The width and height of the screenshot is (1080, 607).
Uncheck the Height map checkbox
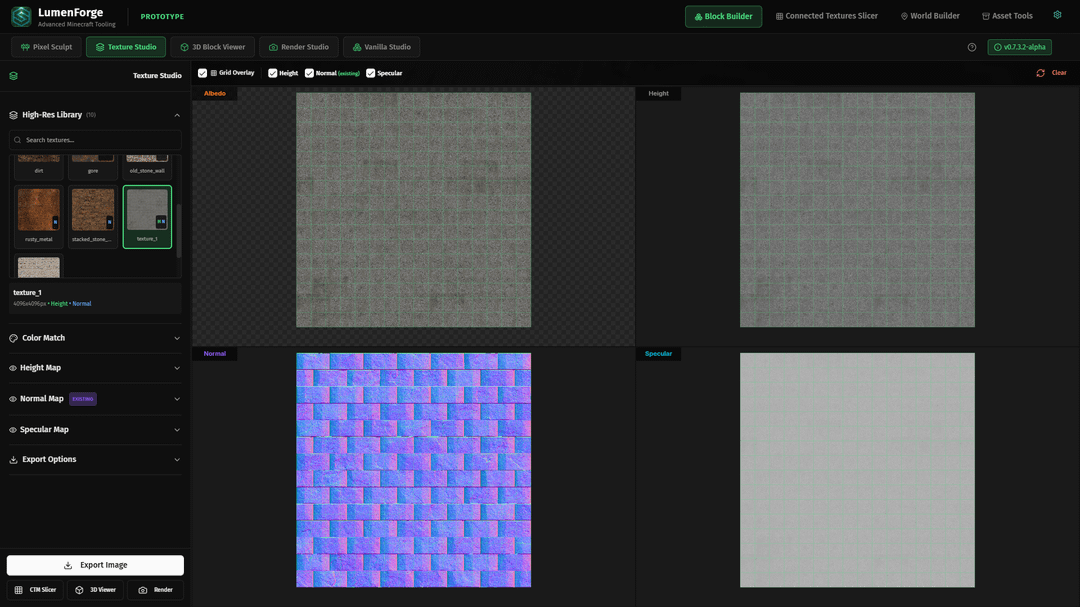click(x=273, y=73)
